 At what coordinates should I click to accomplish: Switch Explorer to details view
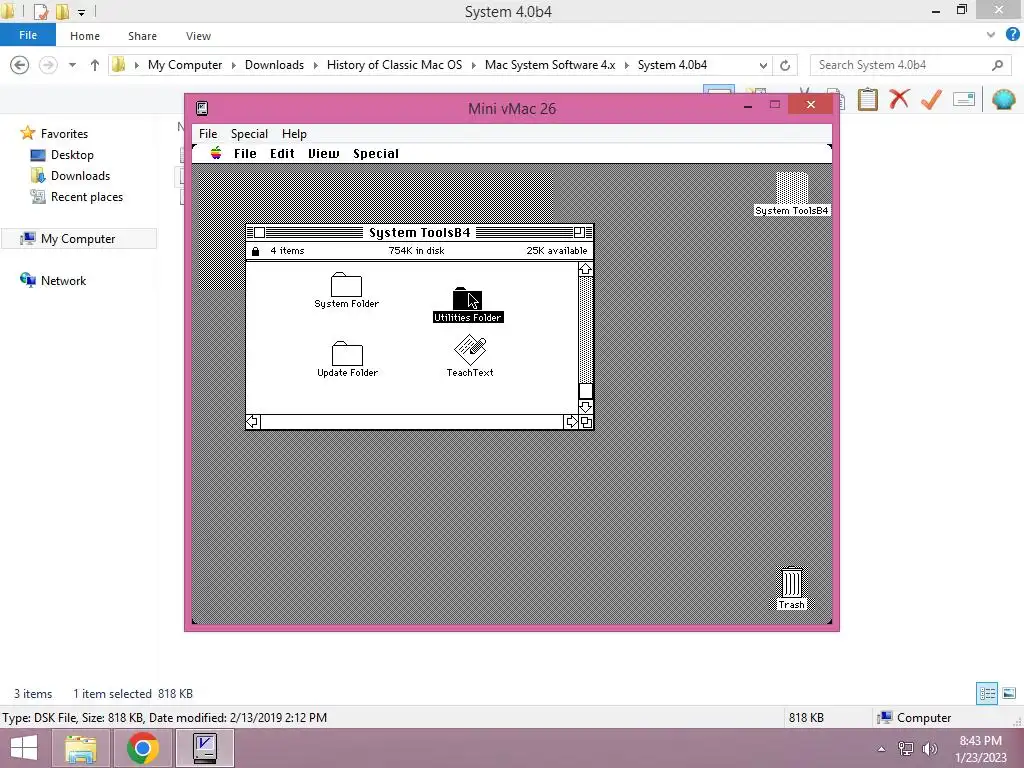click(x=987, y=693)
